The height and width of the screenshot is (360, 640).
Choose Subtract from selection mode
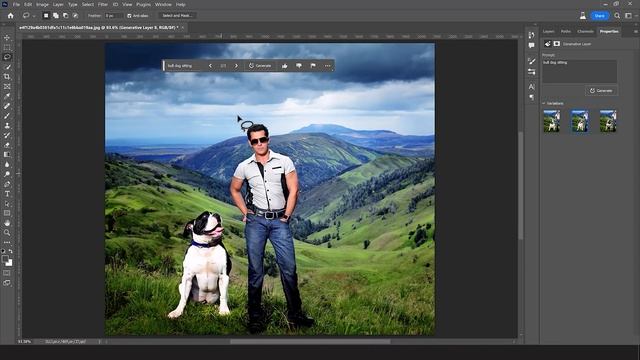coord(65,16)
